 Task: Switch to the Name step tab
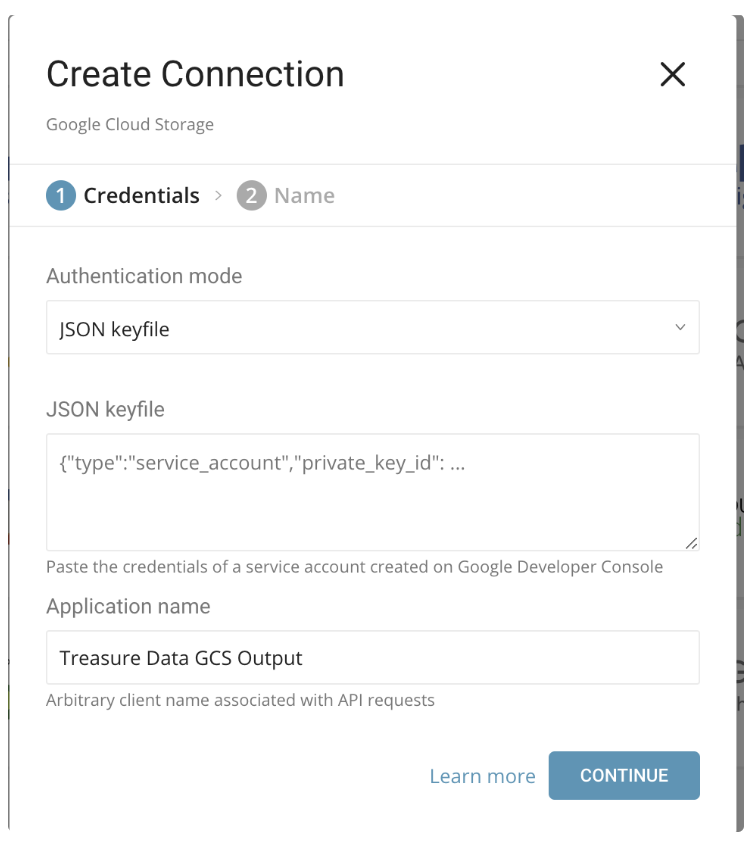pyautogui.click(x=304, y=196)
